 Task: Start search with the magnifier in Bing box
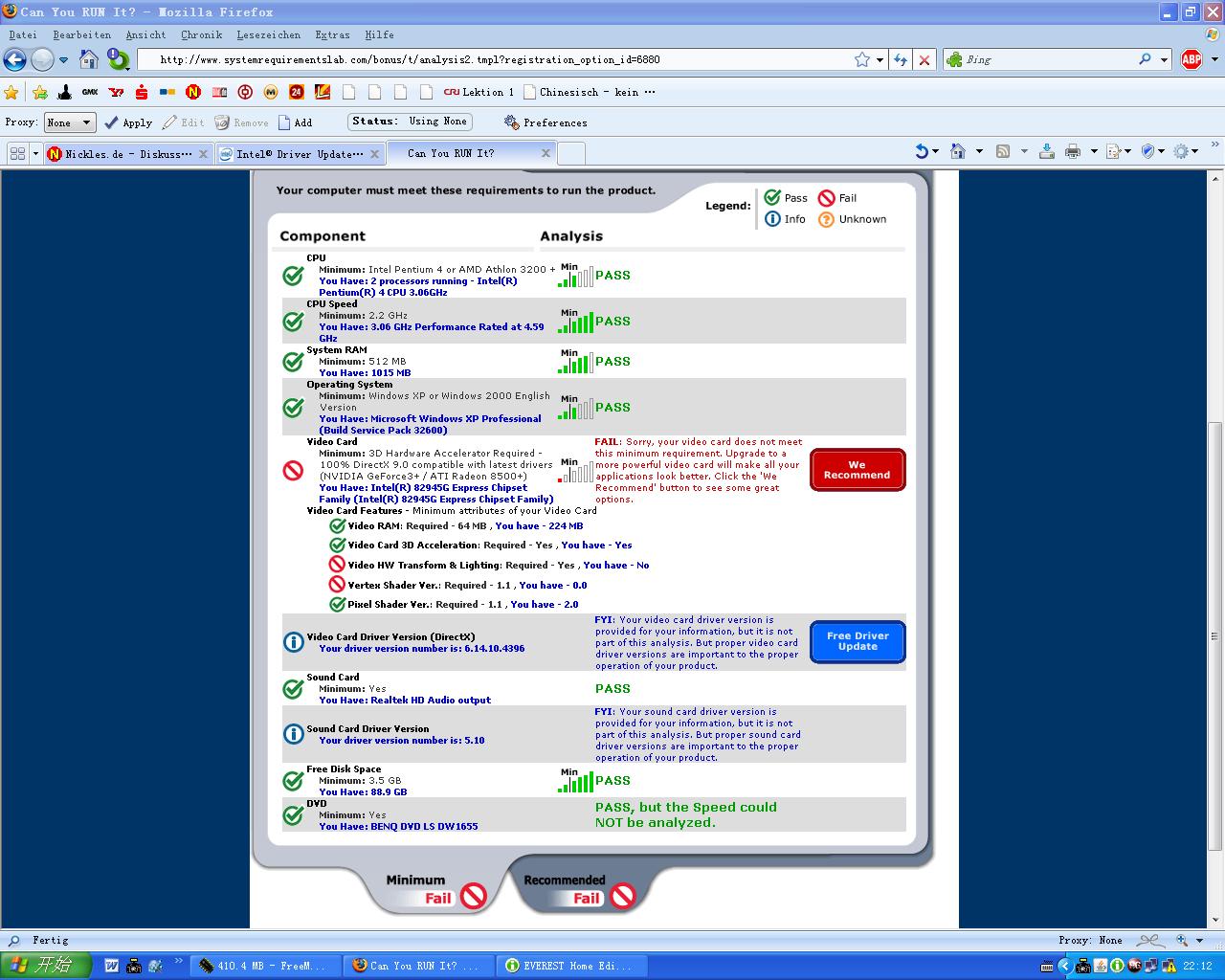coord(1145,59)
